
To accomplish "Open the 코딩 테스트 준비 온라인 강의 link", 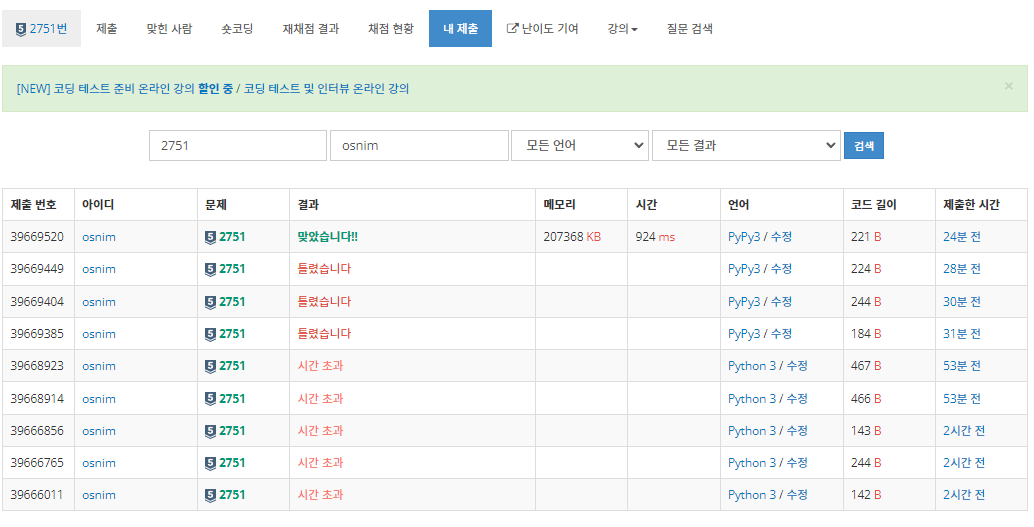I will coord(125,88).
